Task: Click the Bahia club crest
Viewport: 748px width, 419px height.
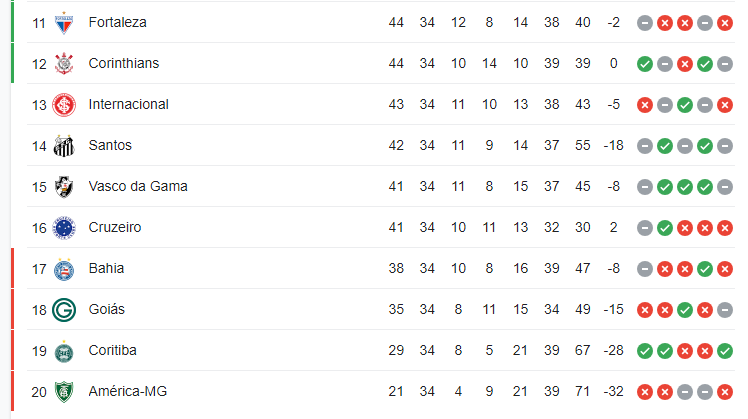Action: [x=64, y=269]
